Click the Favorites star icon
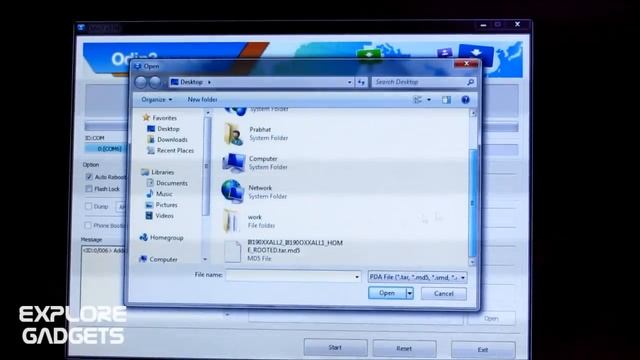The height and width of the screenshot is (360, 640). pos(146,118)
